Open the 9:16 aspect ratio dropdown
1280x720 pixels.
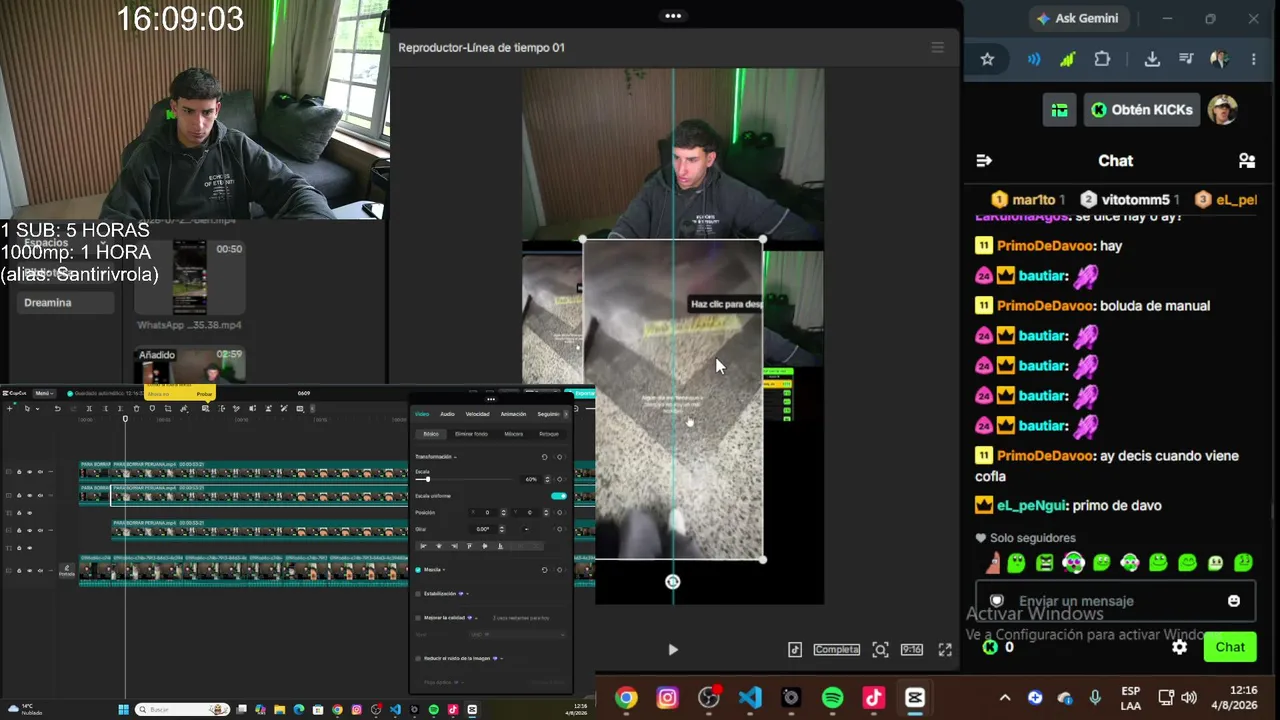912,650
